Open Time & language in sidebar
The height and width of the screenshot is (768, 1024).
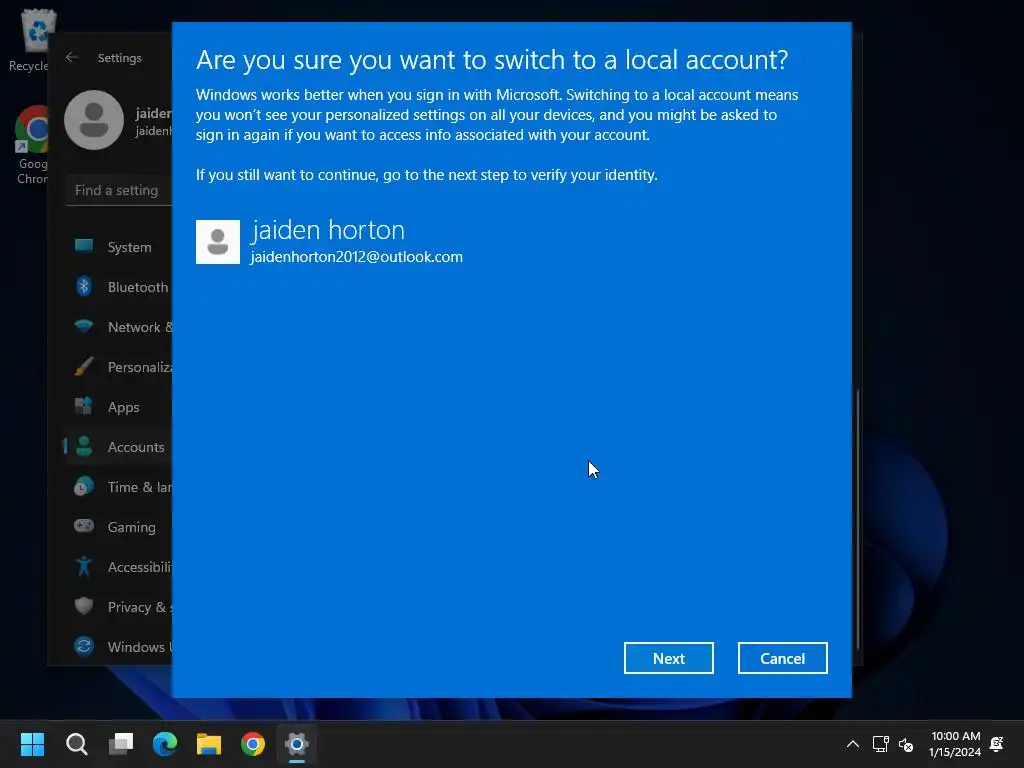119,487
